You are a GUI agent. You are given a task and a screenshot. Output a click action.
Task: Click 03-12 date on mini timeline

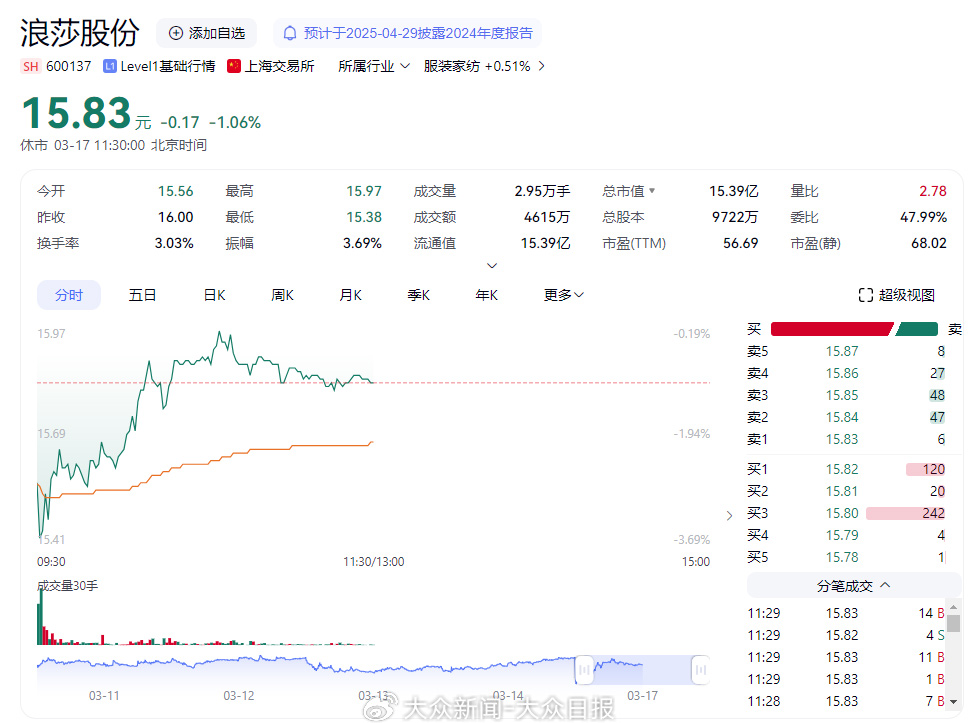click(x=239, y=696)
